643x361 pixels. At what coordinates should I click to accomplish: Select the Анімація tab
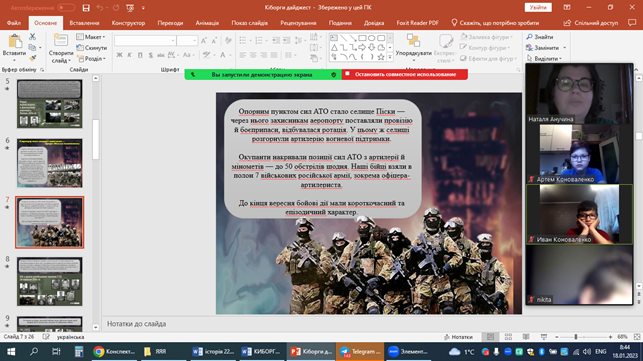tap(207, 23)
